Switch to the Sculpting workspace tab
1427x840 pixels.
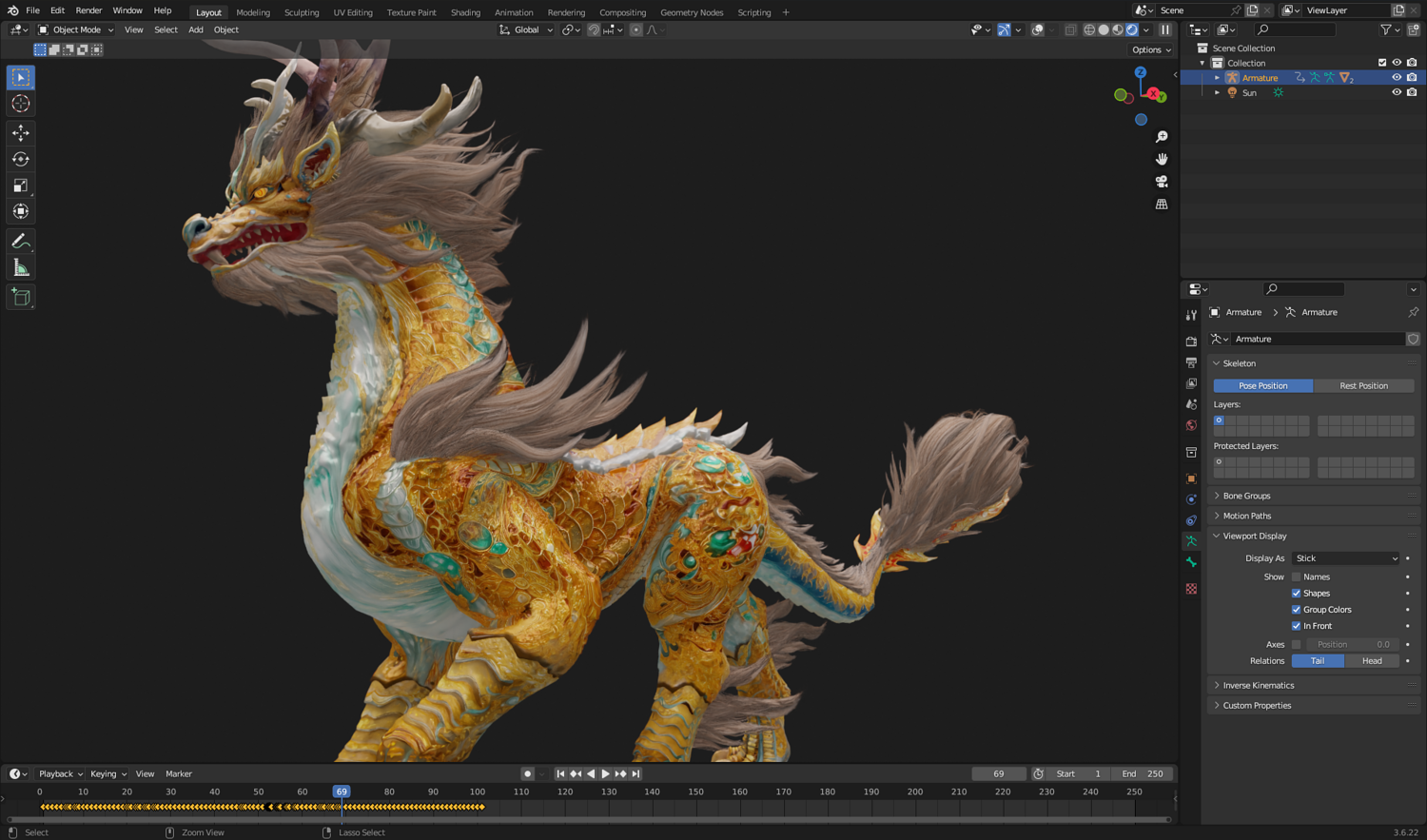coord(302,12)
